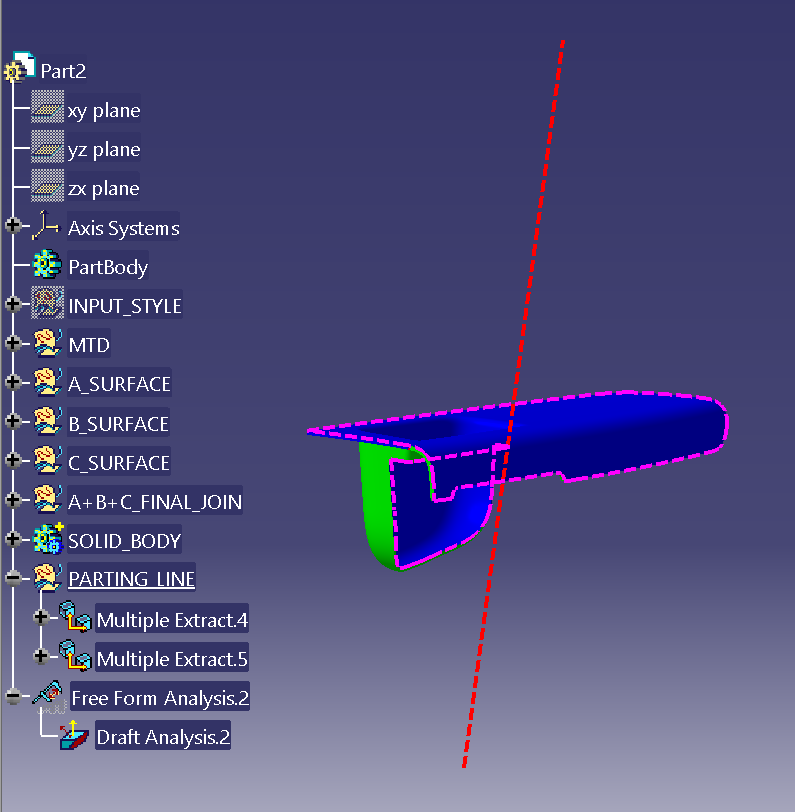Select the 'yz plane' label

[x=104, y=149]
